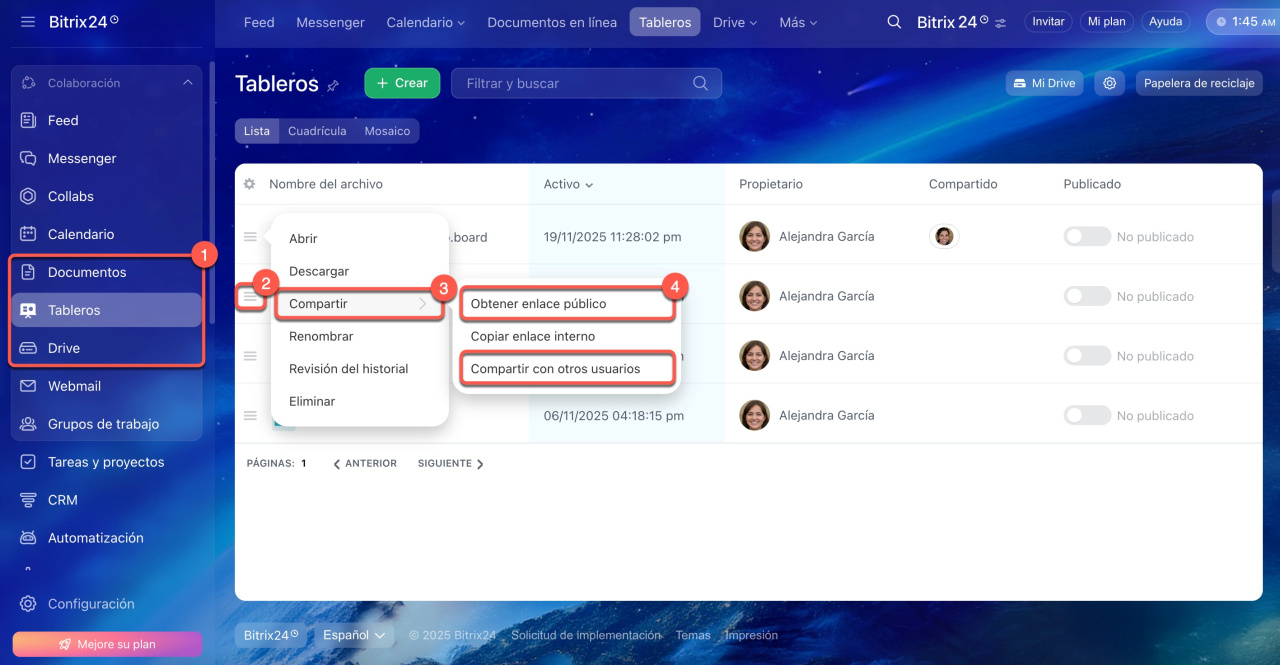Screen dimensions: 1280x665
Task: Click the column settings gear in table header
Action: click(249, 184)
